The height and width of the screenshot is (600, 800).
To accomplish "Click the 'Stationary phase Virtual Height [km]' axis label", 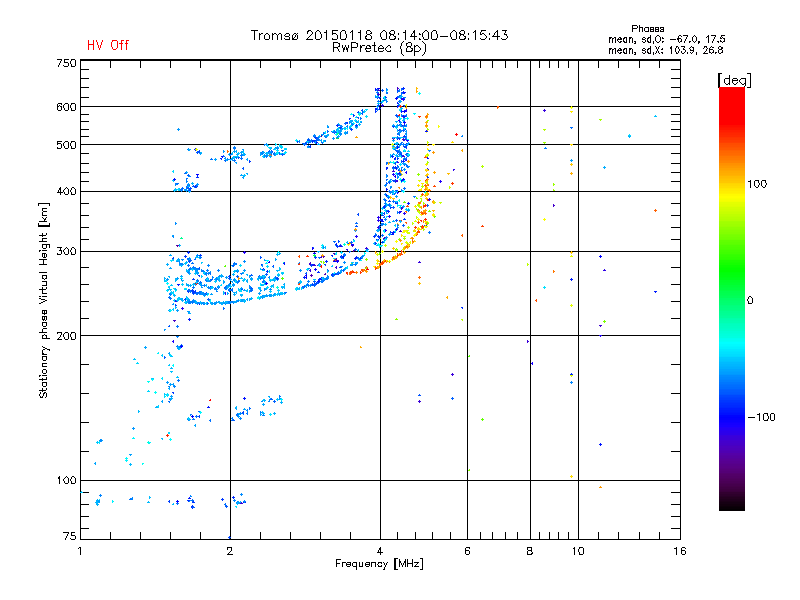I will pyautogui.click(x=44, y=300).
